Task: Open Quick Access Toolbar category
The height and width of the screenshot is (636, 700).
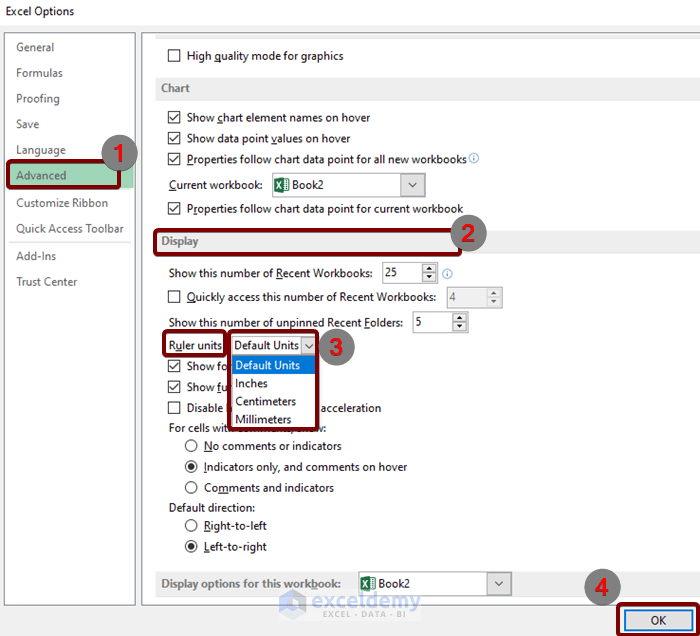Action: point(70,229)
